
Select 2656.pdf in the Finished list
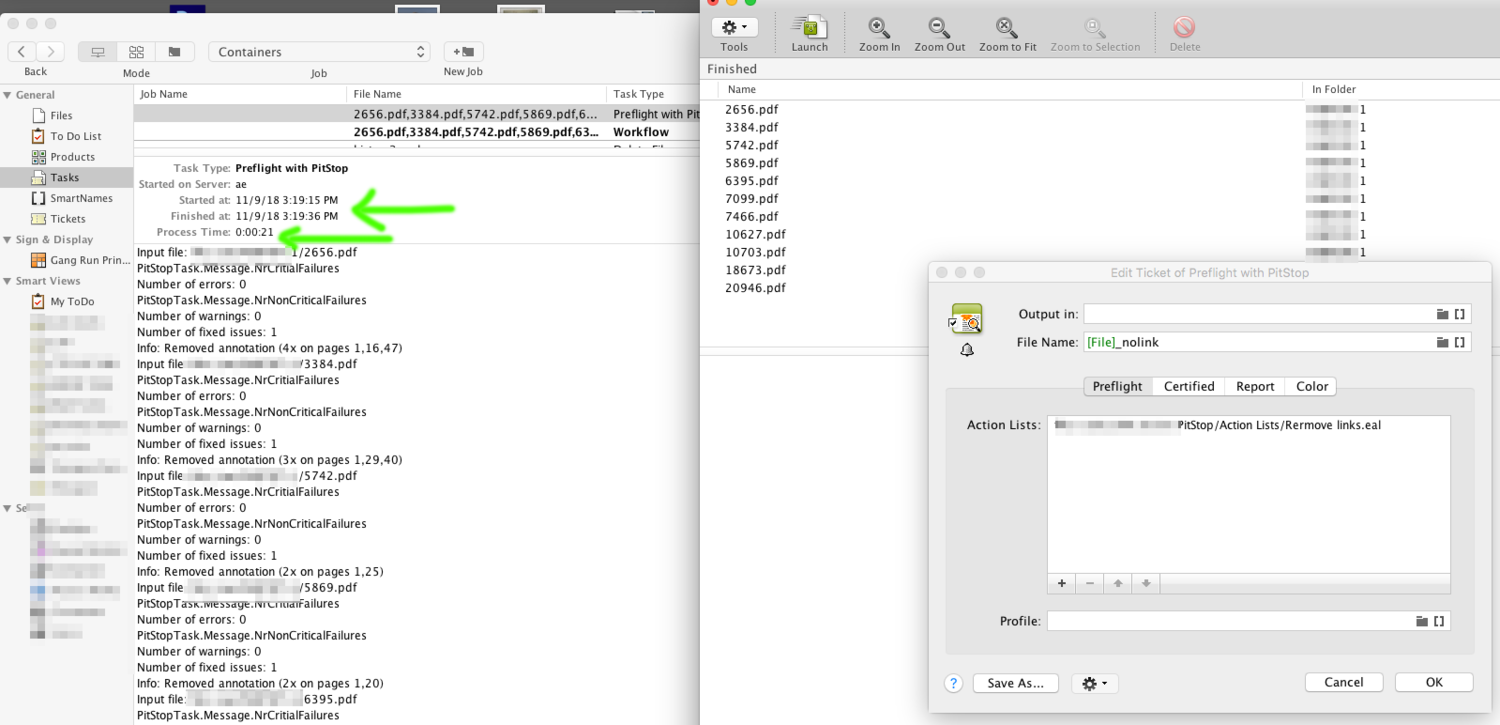click(x=751, y=110)
